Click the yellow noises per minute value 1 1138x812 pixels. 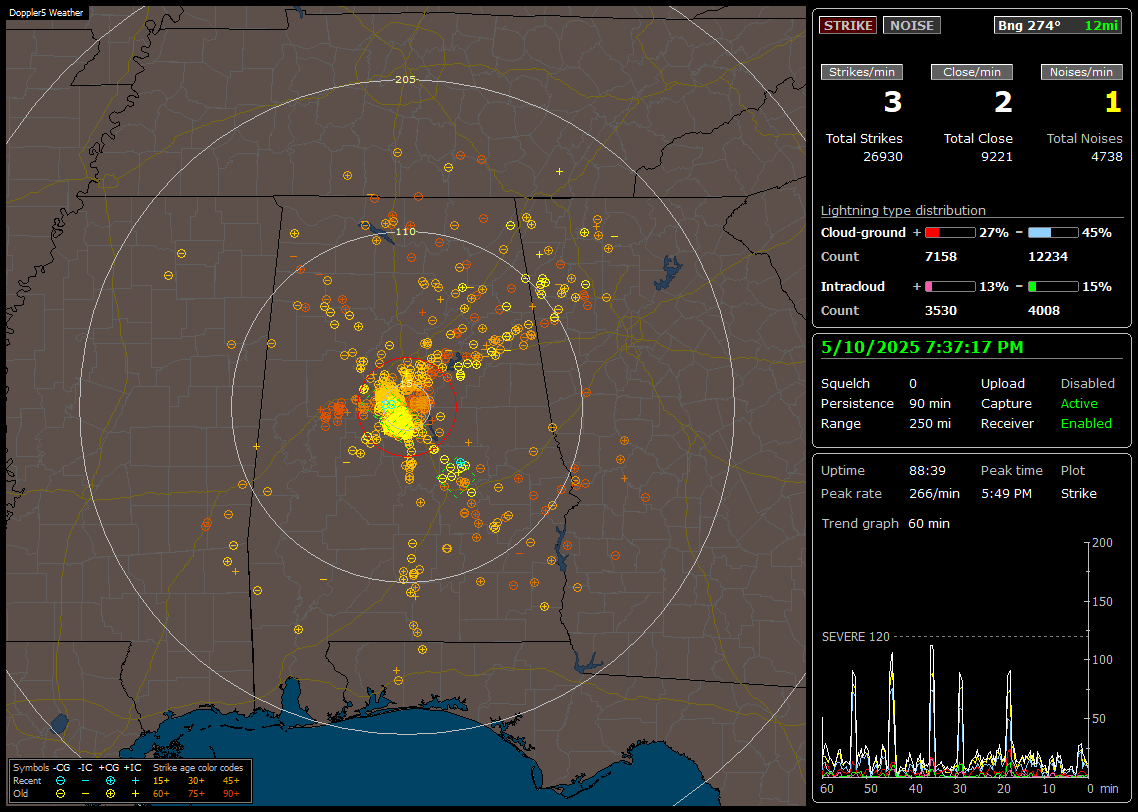[x=1113, y=102]
